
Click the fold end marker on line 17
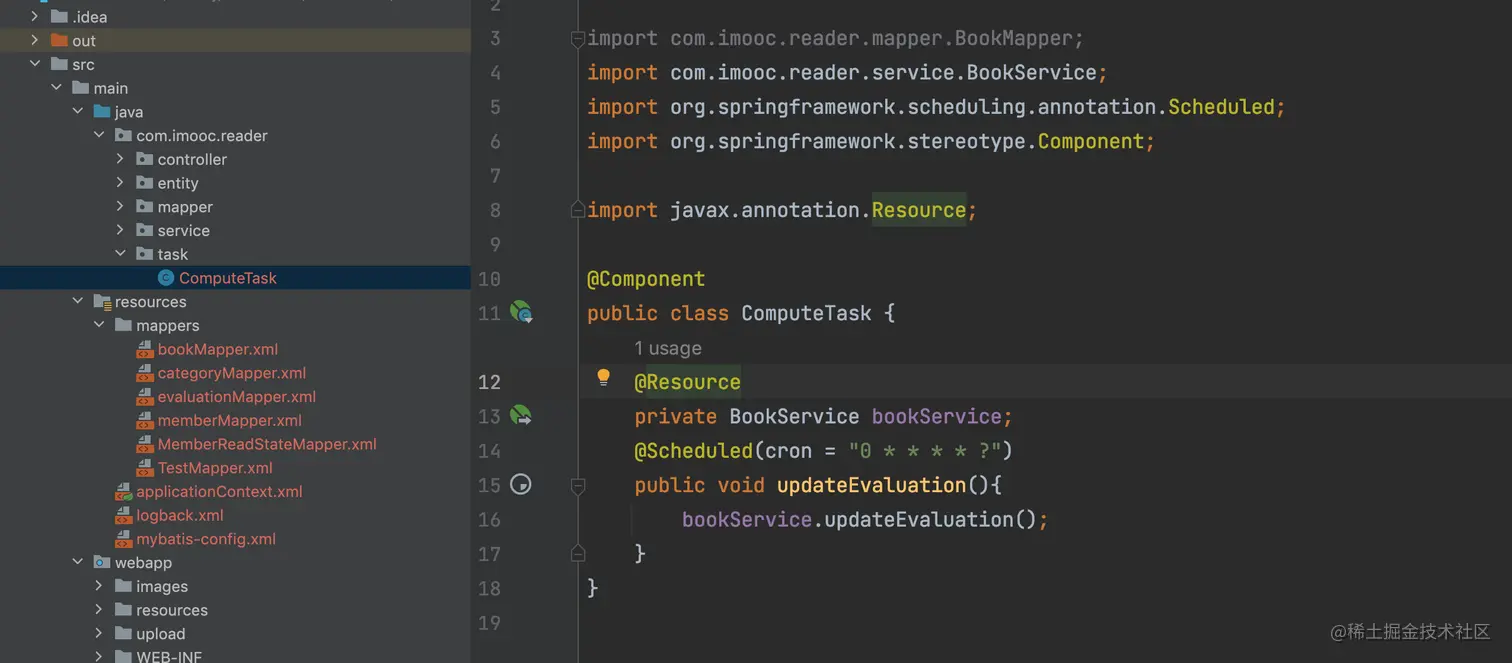(x=577, y=553)
